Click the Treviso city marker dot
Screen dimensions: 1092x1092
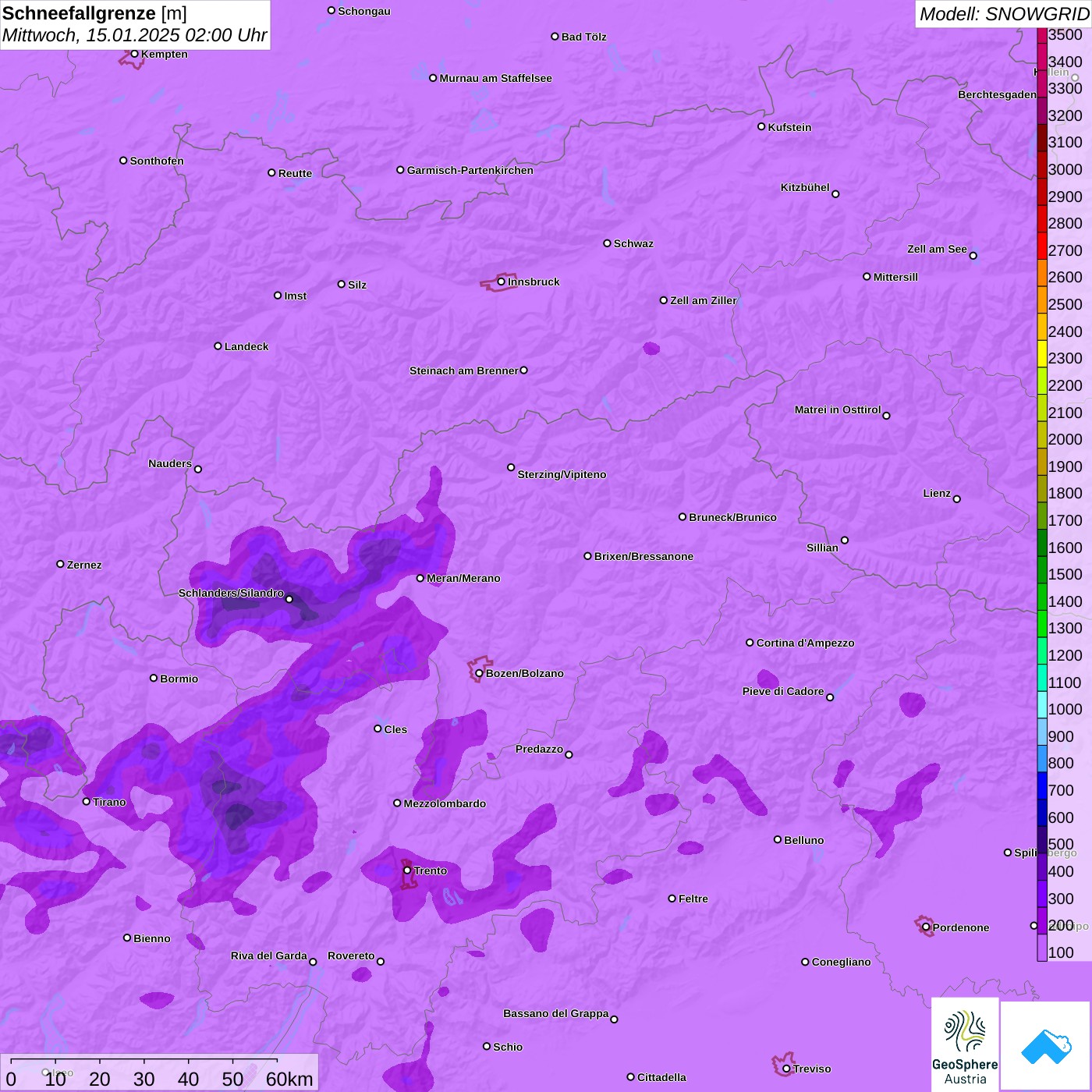click(x=786, y=1069)
